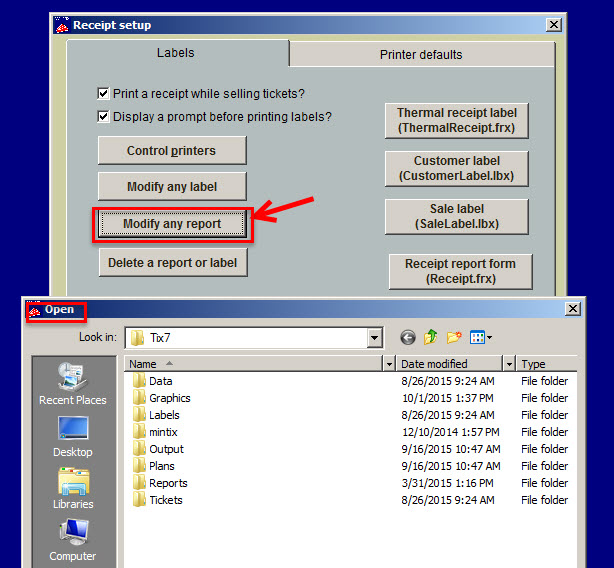Select the 'Reports' folder name
The width and height of the screenshot is (614, 568).
click(x=168, y=483)
